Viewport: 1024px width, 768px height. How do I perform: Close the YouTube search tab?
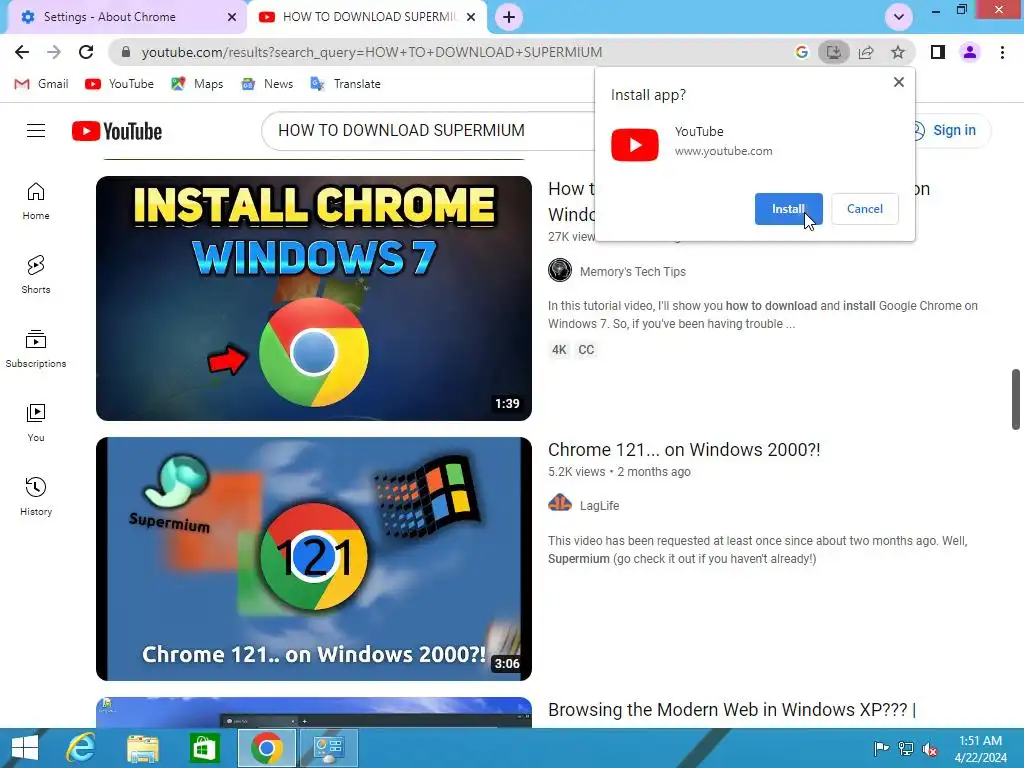coord(471,17)
